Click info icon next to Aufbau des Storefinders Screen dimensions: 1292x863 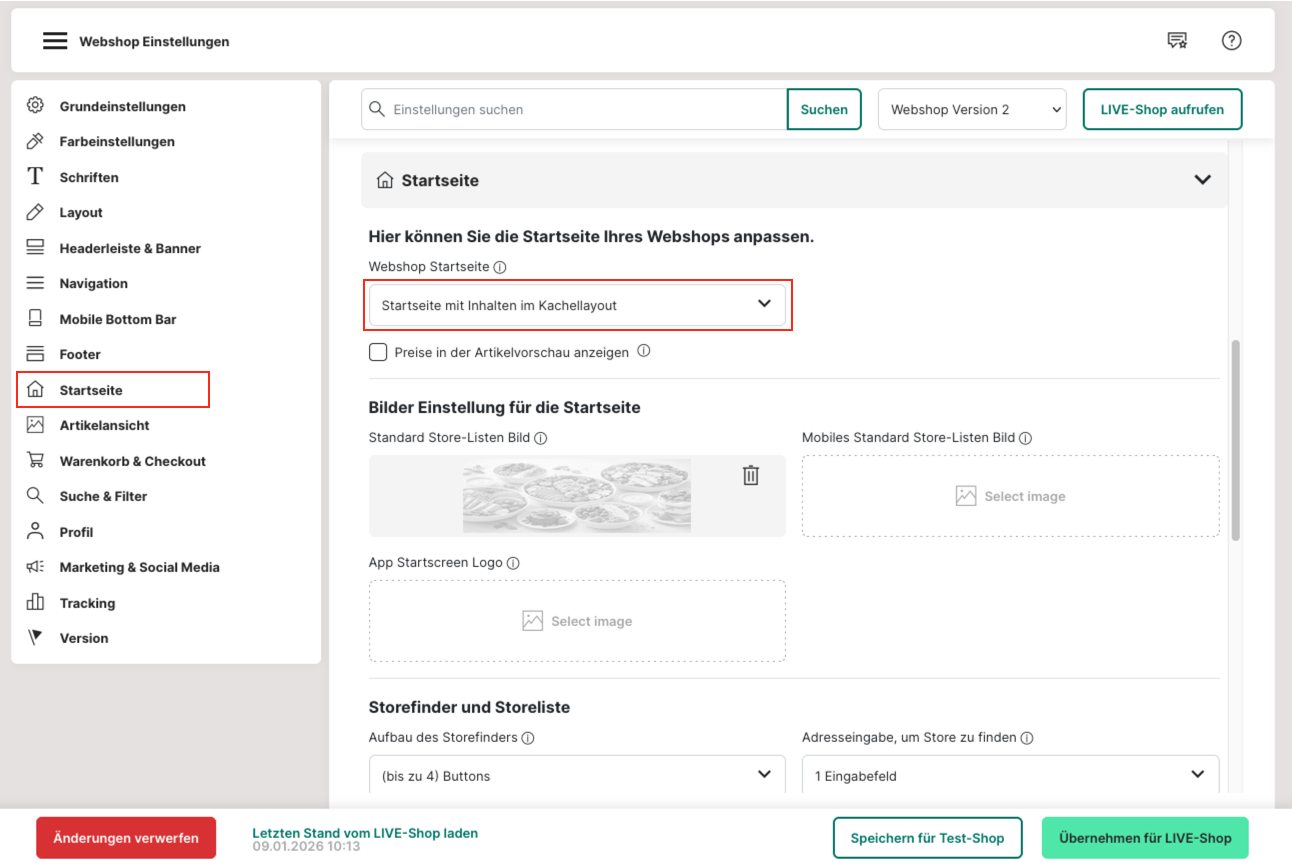point(528,738)
